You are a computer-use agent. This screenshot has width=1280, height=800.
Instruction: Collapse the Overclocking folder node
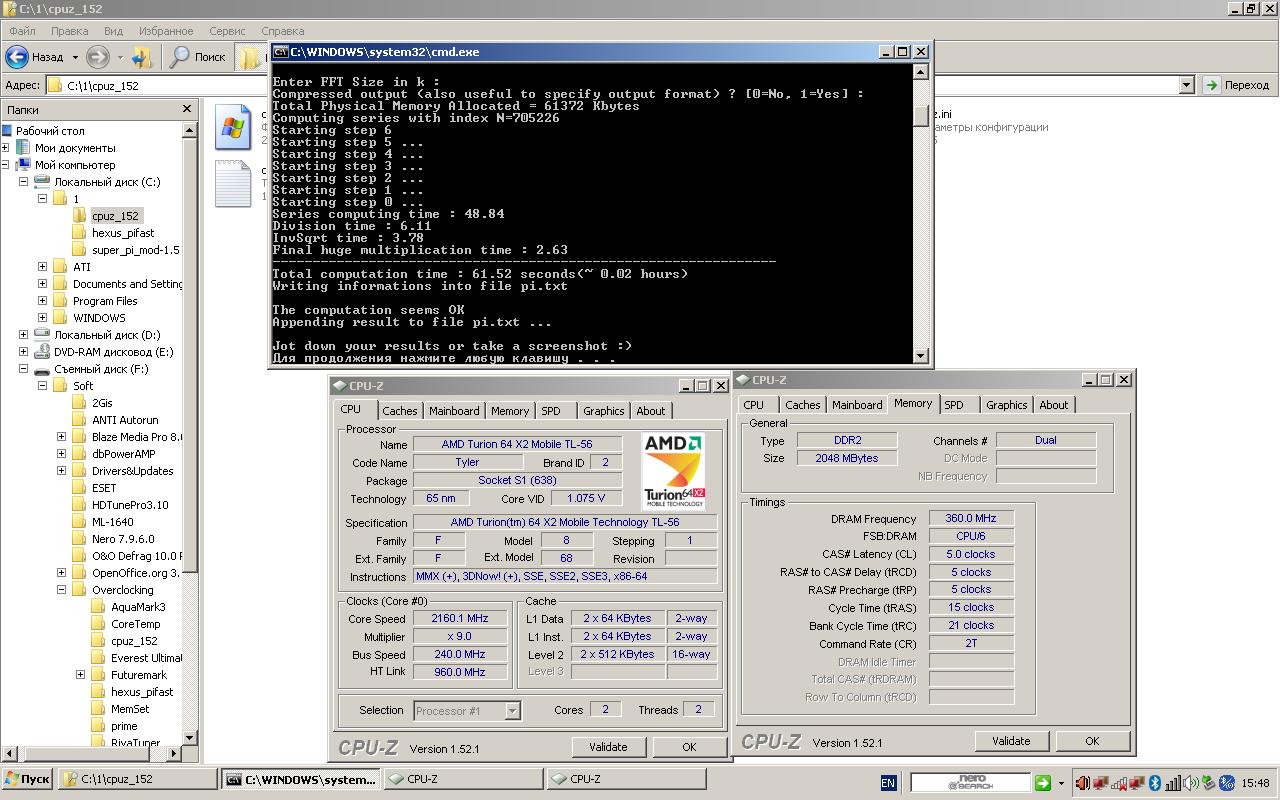[61, 590]
